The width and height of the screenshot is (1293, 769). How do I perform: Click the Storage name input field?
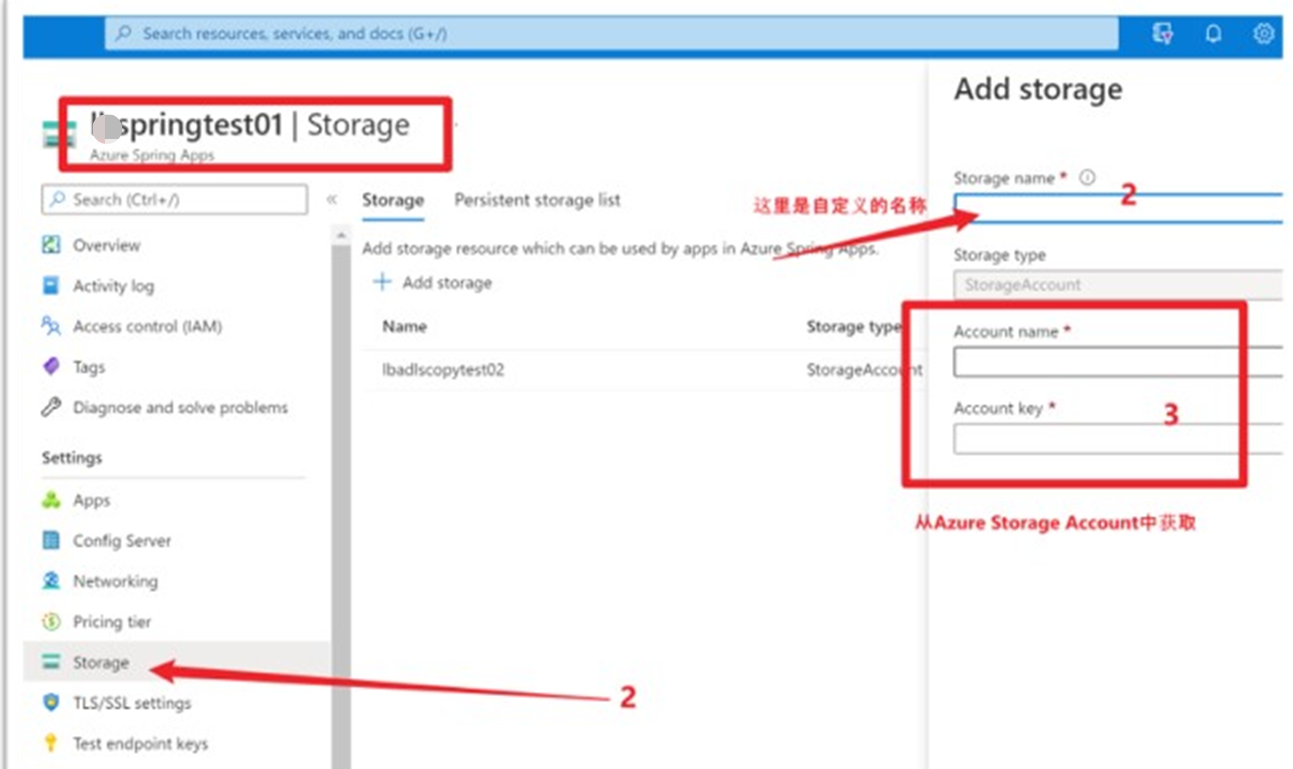tap(1117, 209)
